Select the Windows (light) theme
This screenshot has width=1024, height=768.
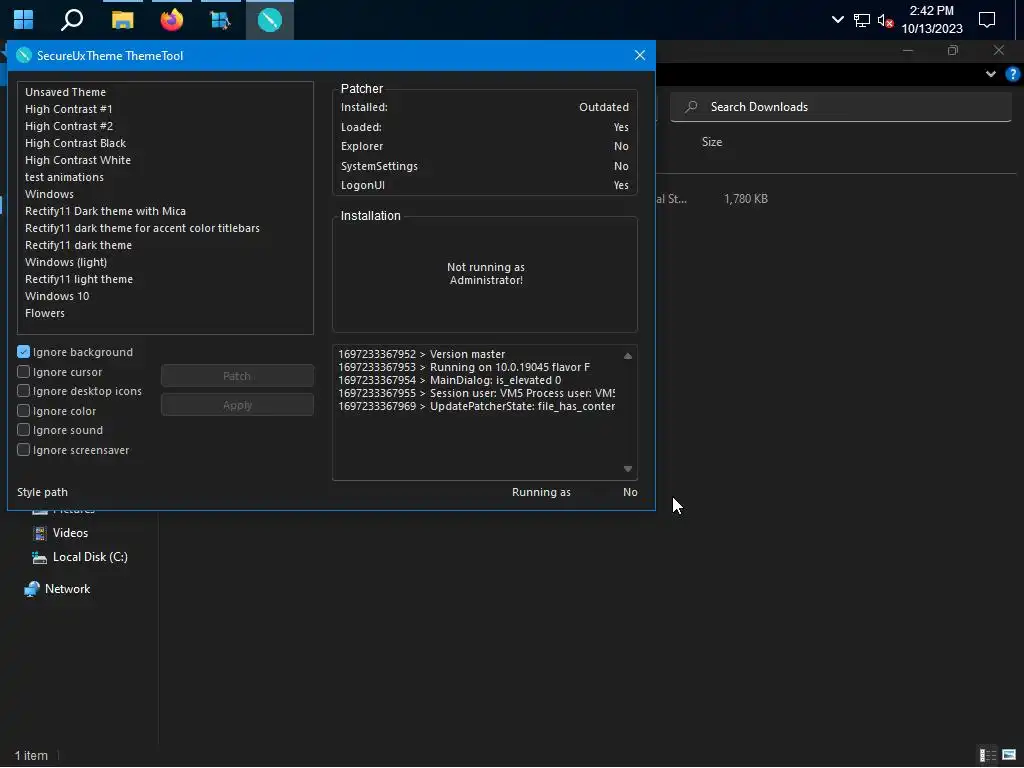[x=66, y=262]
